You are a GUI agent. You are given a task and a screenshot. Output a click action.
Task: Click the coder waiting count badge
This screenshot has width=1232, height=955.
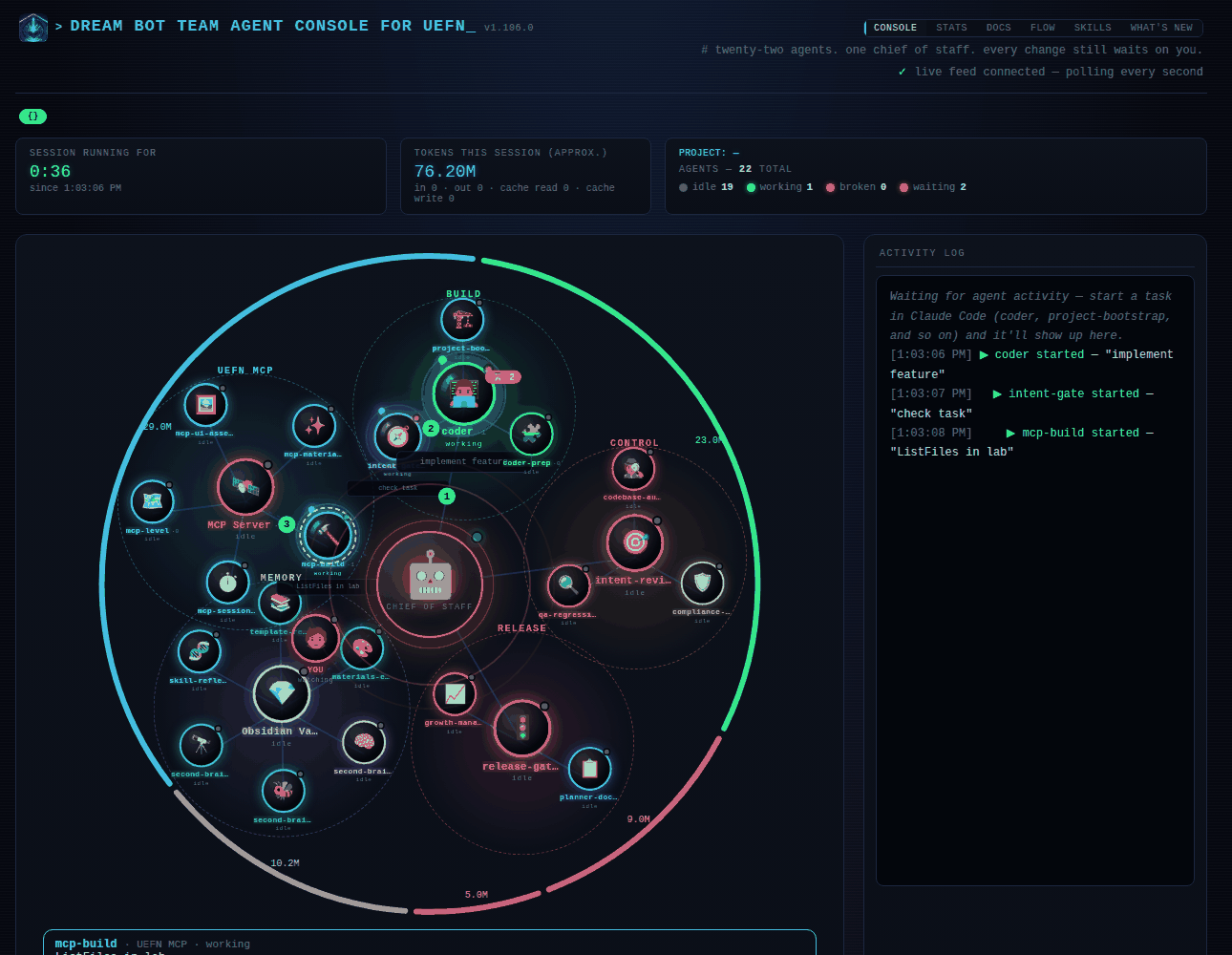503,377
